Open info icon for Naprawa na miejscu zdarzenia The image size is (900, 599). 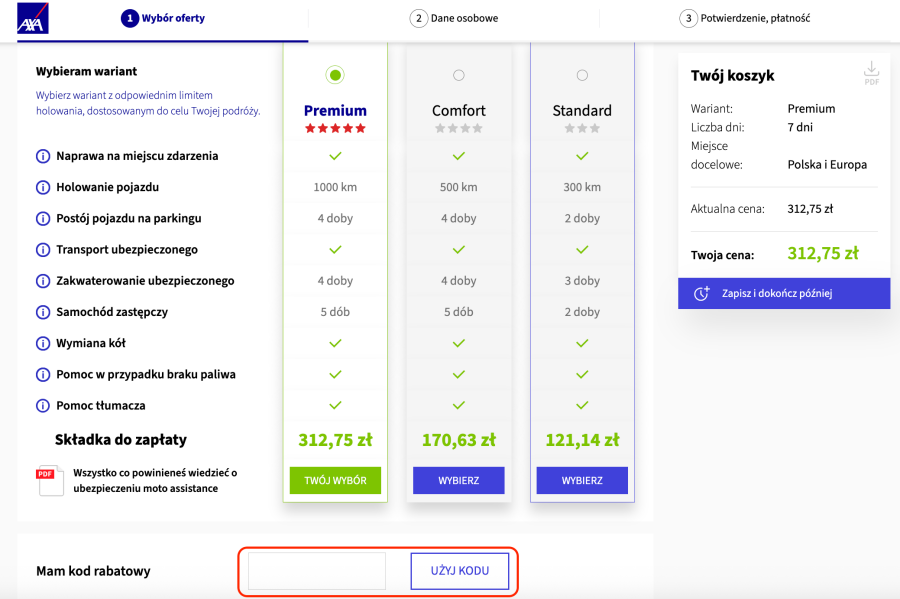tap(43, 156)
